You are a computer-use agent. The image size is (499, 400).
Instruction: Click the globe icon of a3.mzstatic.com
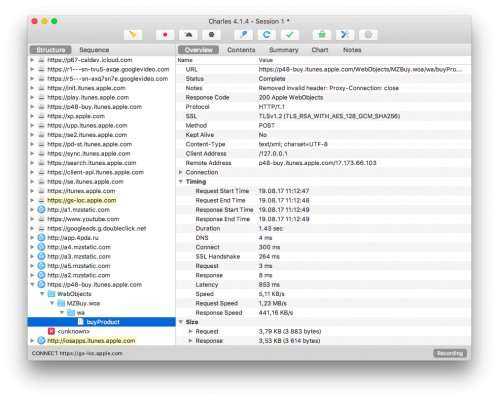[41, 256]
